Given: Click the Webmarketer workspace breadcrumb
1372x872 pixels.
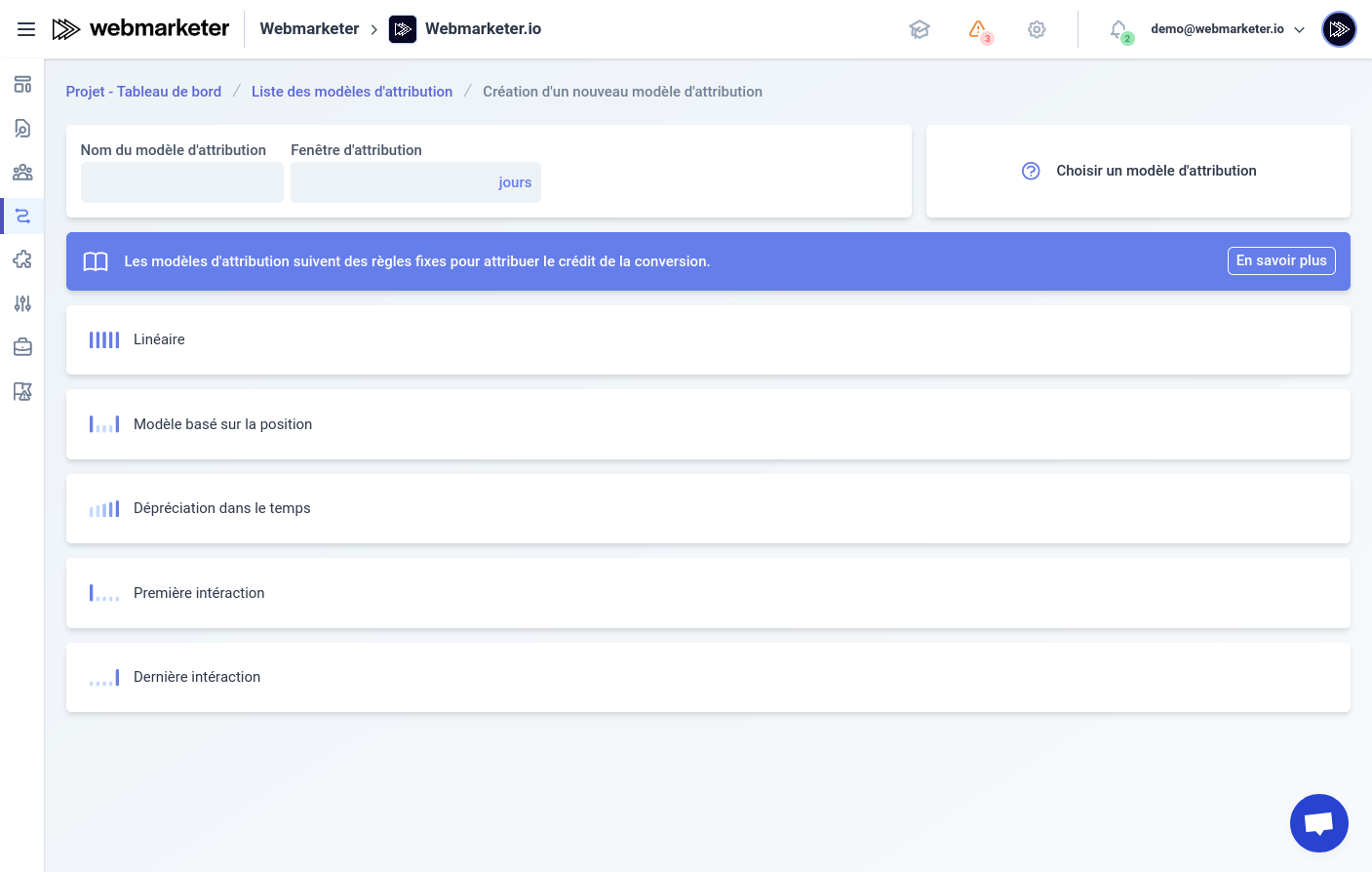Looking at the screenshot, I should 309,29.
